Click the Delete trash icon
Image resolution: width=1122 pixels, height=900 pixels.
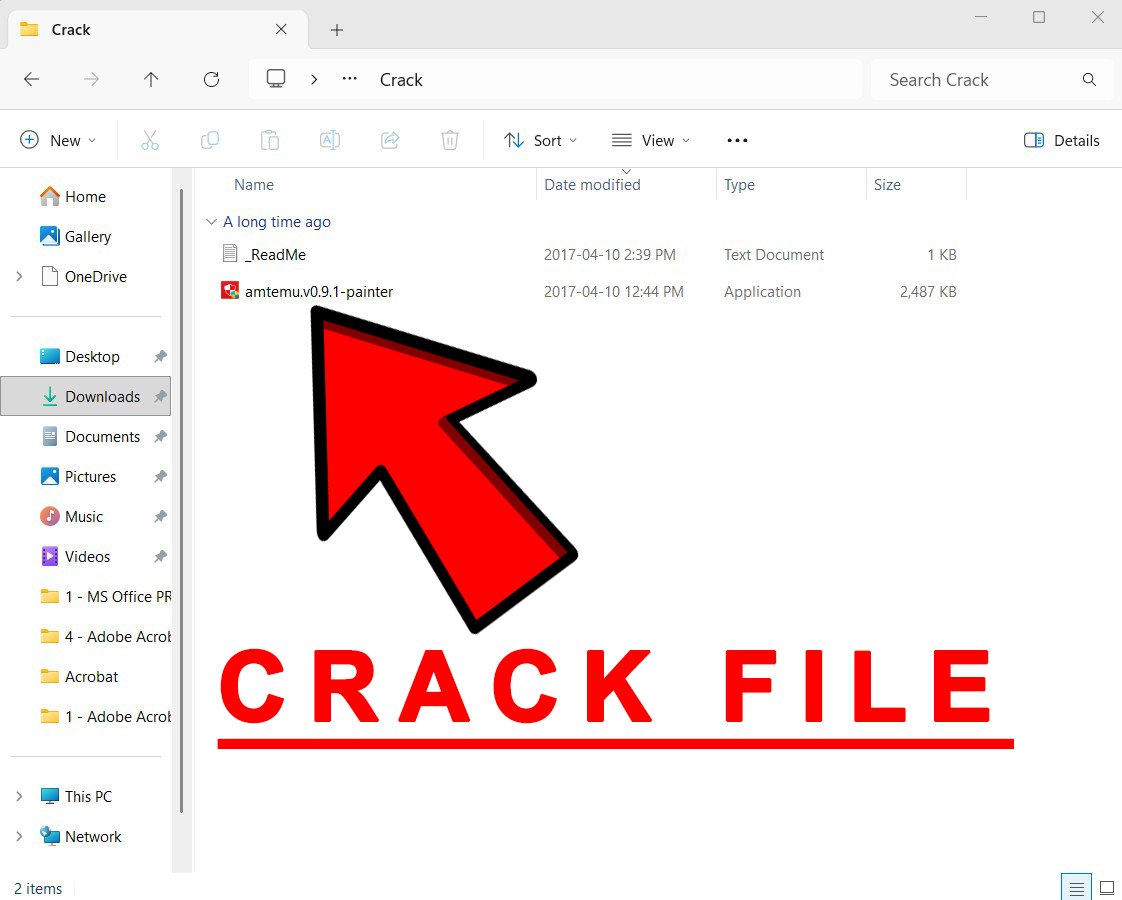(x=449, y=140)
